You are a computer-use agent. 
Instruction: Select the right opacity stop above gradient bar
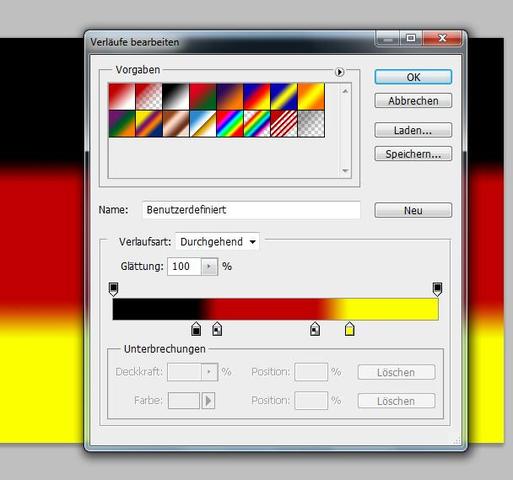pos(437,289)
